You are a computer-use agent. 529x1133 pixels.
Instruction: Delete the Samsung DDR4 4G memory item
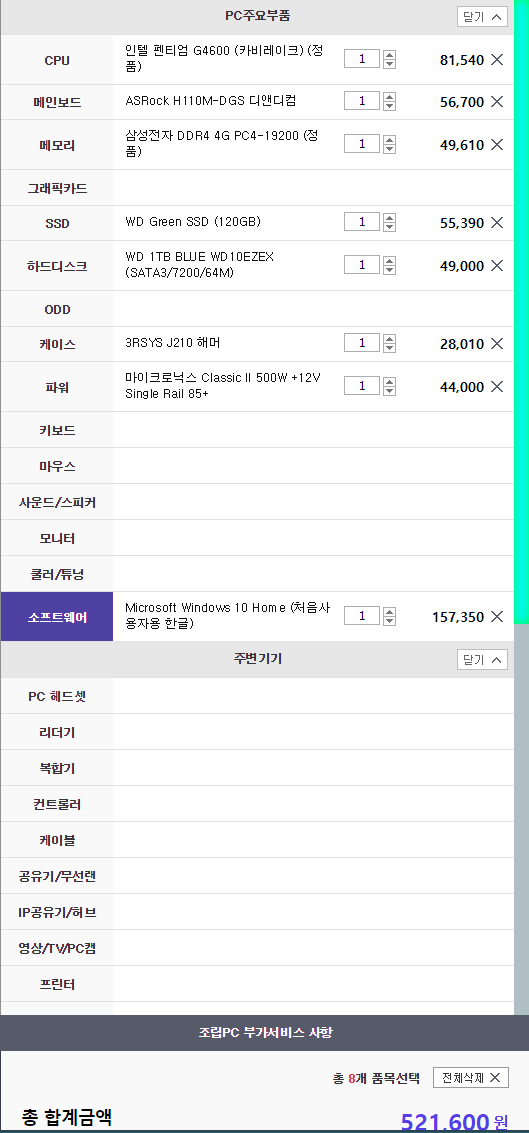pos(496,145)
